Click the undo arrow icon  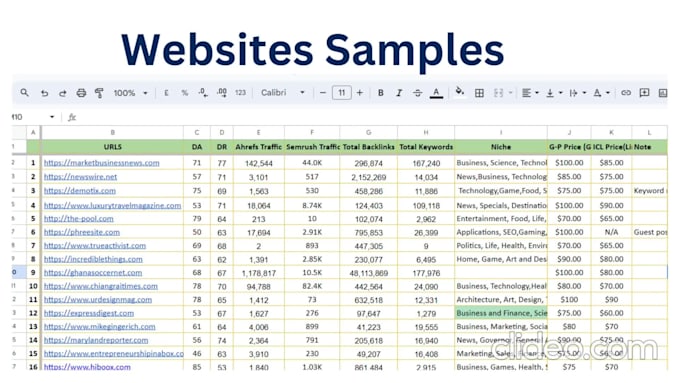click(x=44, y=93)
